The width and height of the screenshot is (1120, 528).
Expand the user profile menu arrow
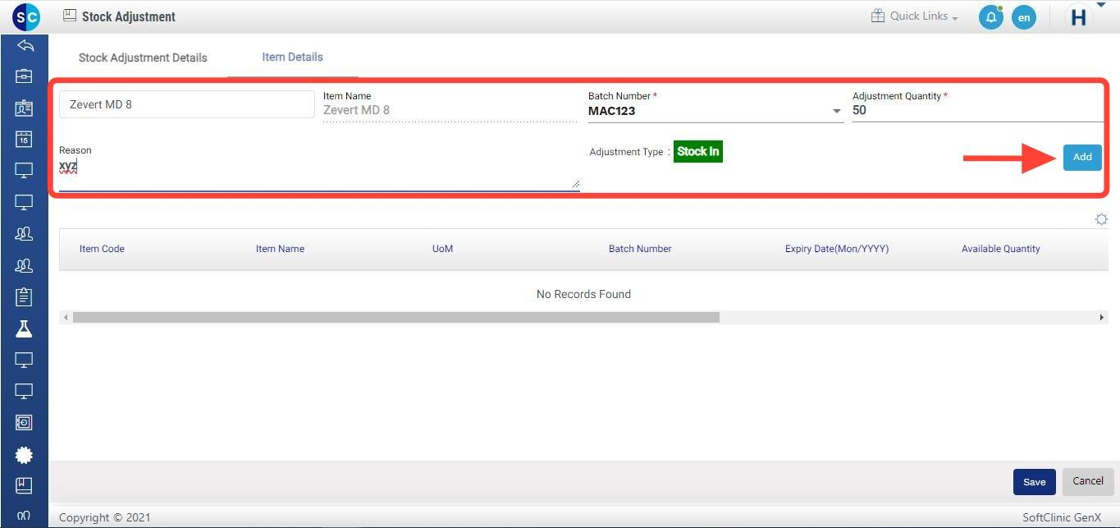[x=1101, y=6]
